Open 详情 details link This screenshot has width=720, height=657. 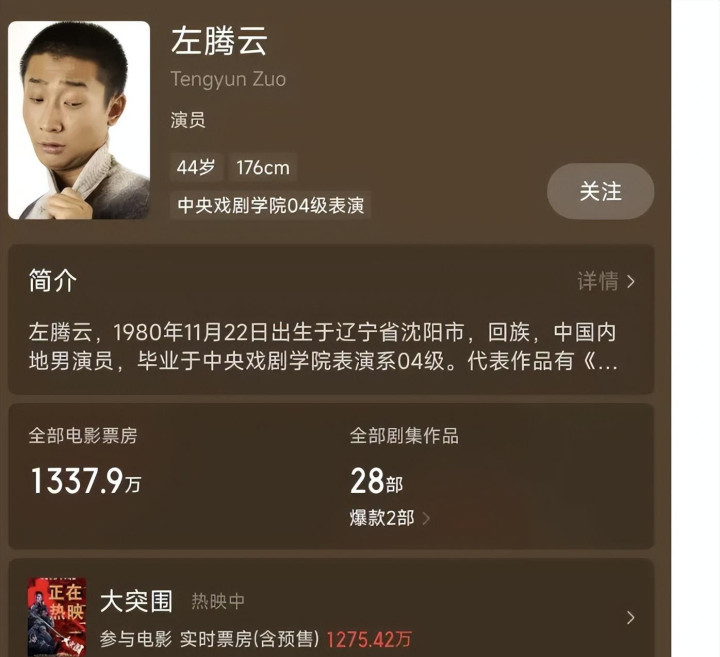coord(597,281)
